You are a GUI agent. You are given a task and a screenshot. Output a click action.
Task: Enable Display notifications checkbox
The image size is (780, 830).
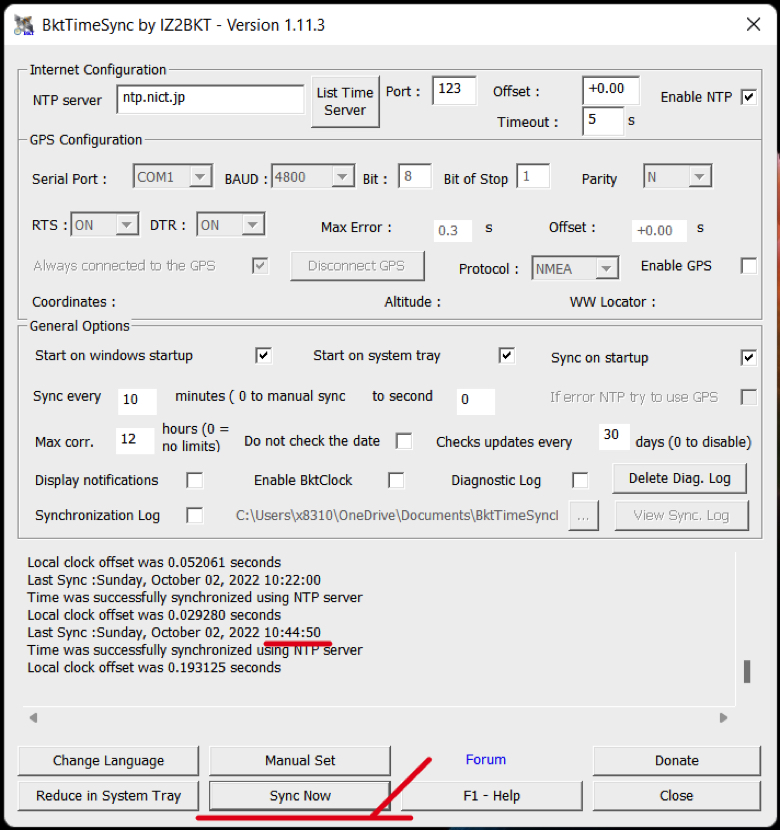click(195, 481)
